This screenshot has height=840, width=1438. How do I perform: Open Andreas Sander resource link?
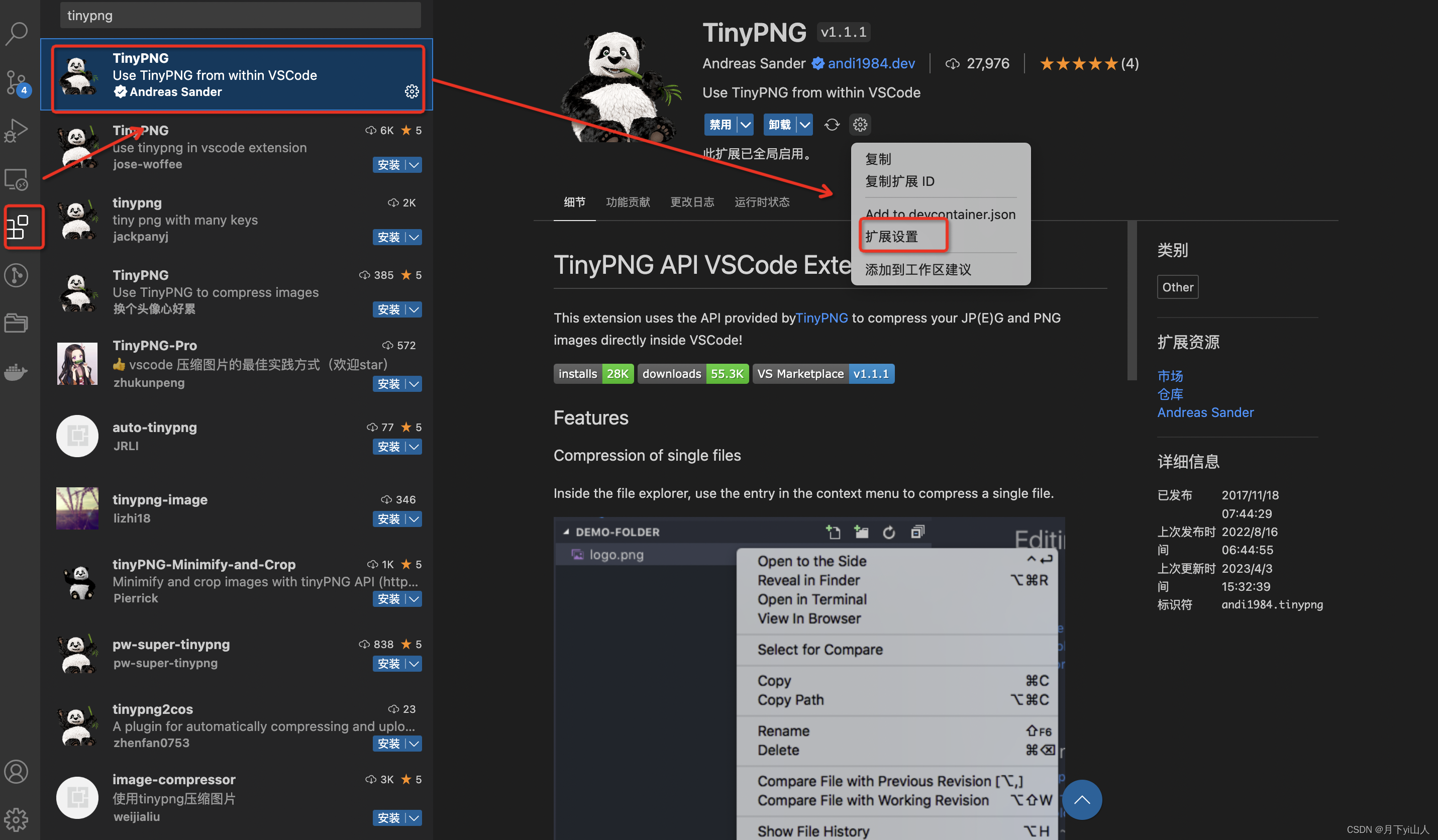[x=1205, y=412]
